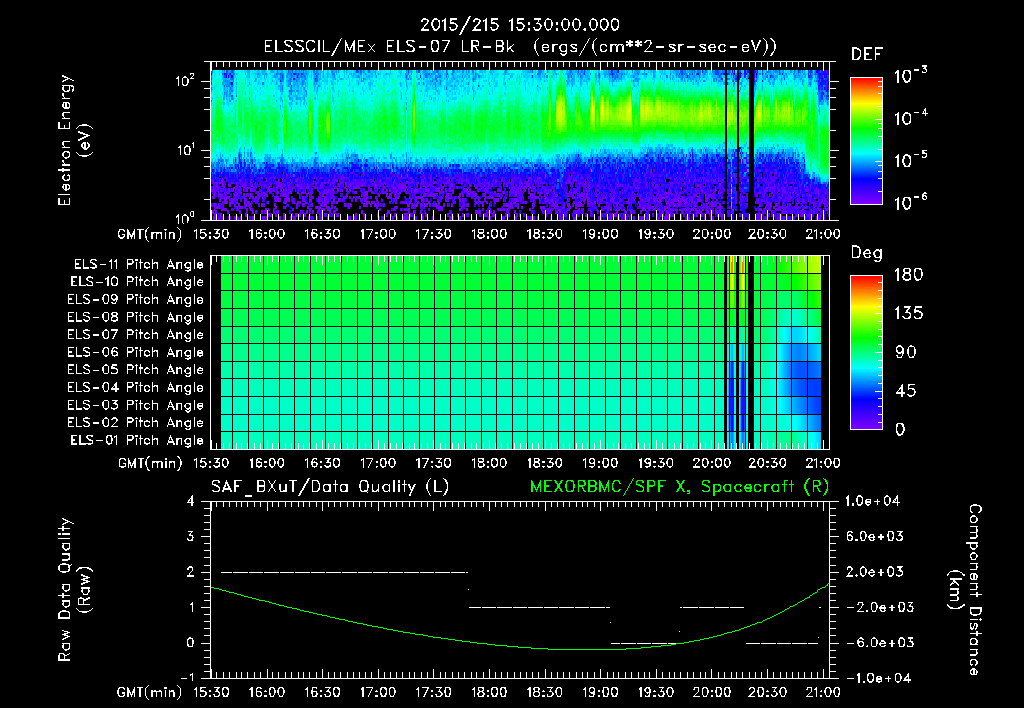The width and height of the screenshot is (1024, 708).
Task: Select the ELS-02 Pitch Angle label
Action: pyautogui.click(x=135, y=423)
